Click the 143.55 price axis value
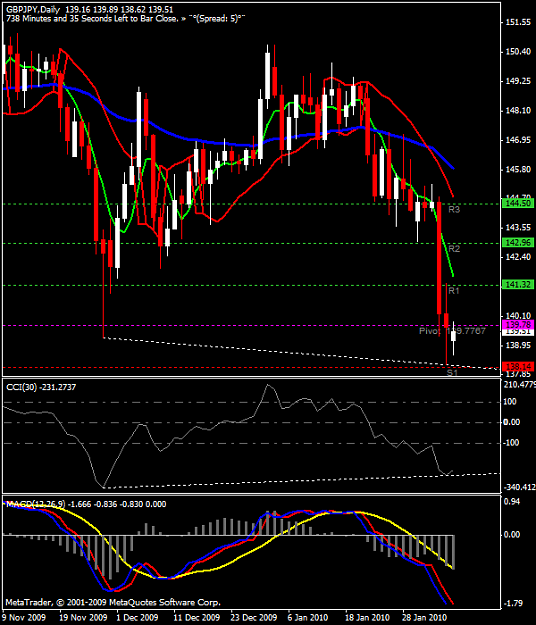The image size is (536, 625). pyautogui.click(x=518, y=228)
